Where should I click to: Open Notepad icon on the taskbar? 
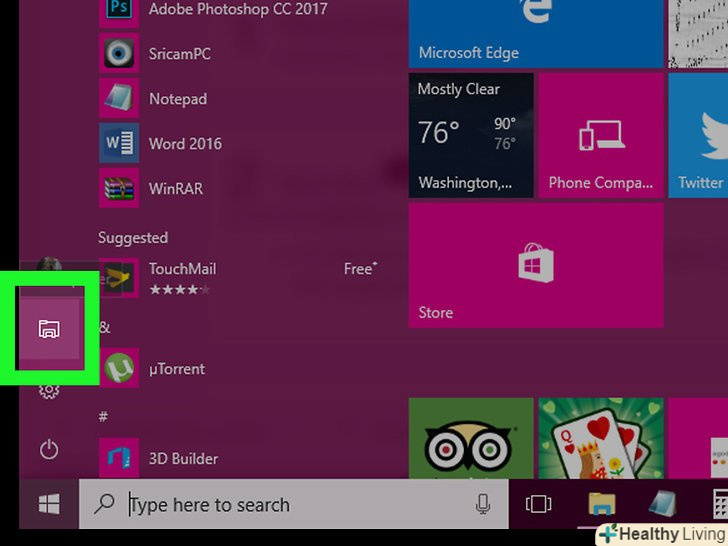pos(665,504)
